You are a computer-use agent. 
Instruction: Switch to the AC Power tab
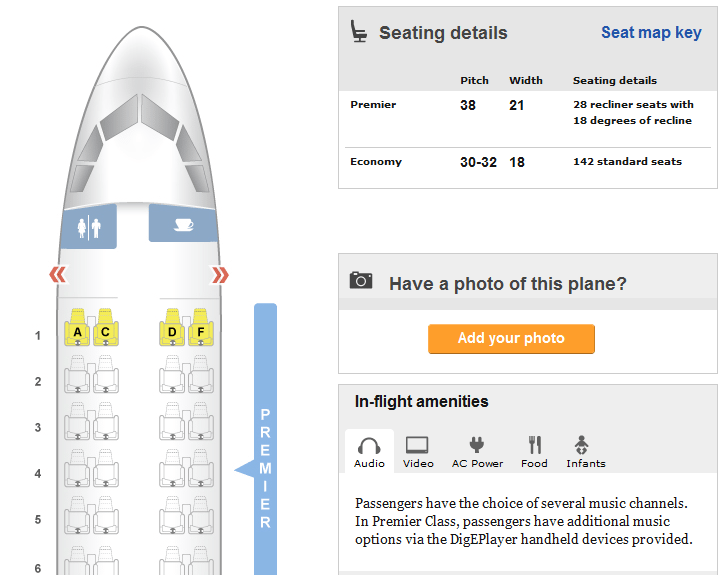477,452
